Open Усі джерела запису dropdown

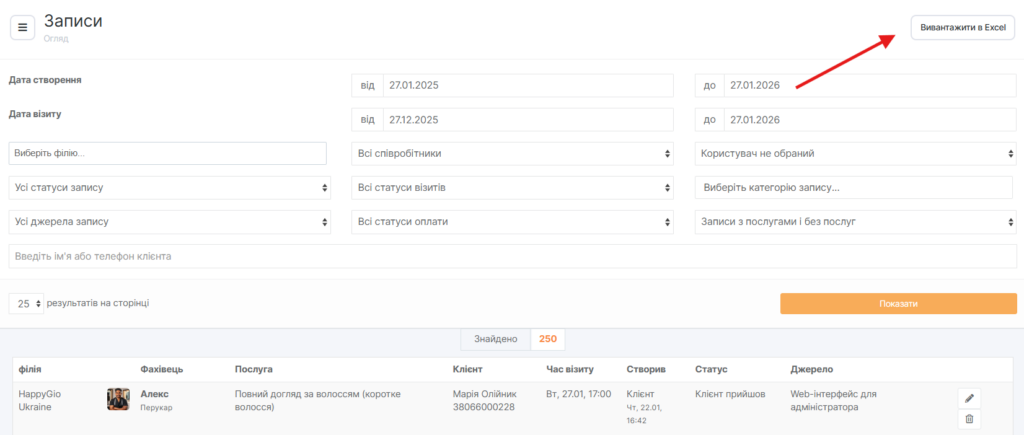pyautogui.click(x=170, y=222)
